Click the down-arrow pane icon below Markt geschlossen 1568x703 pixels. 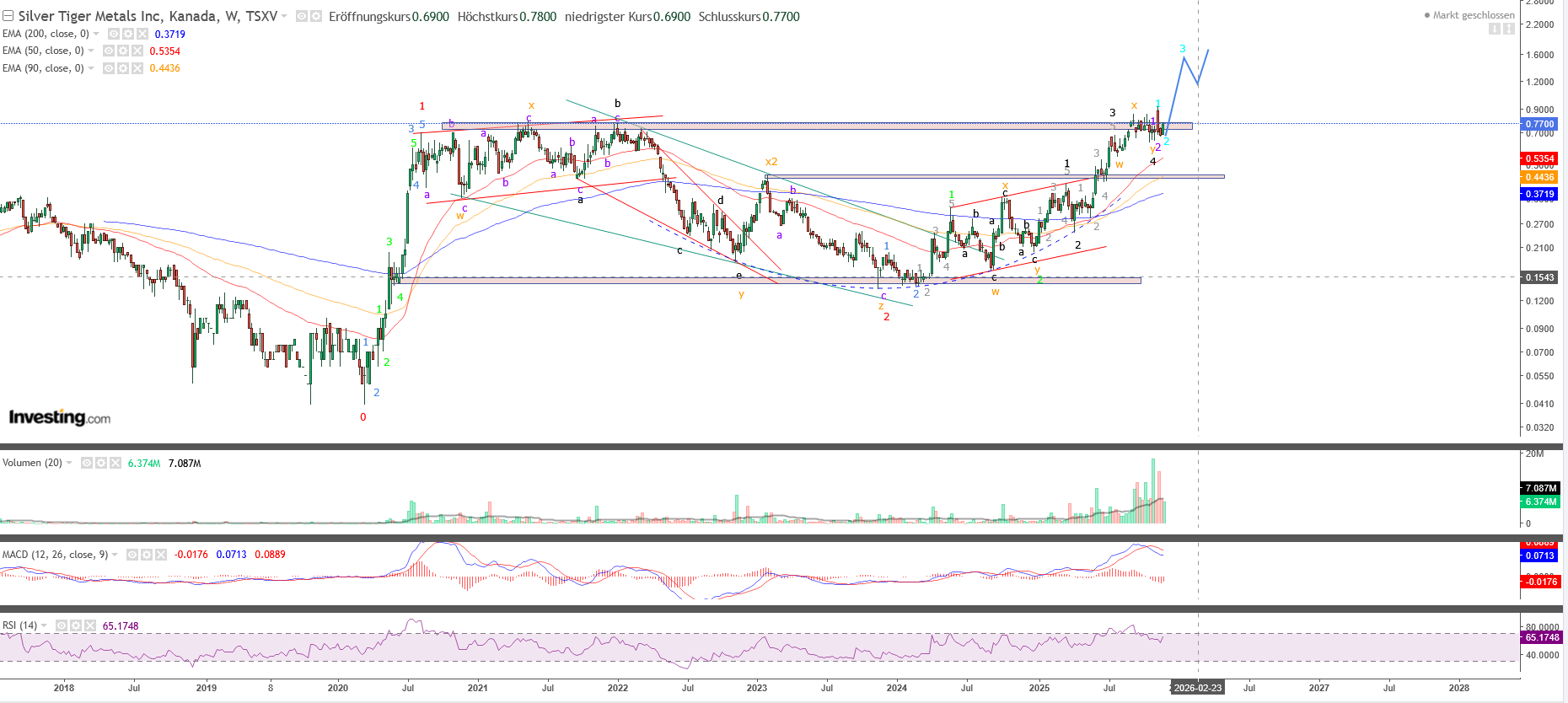[1495, 29]
